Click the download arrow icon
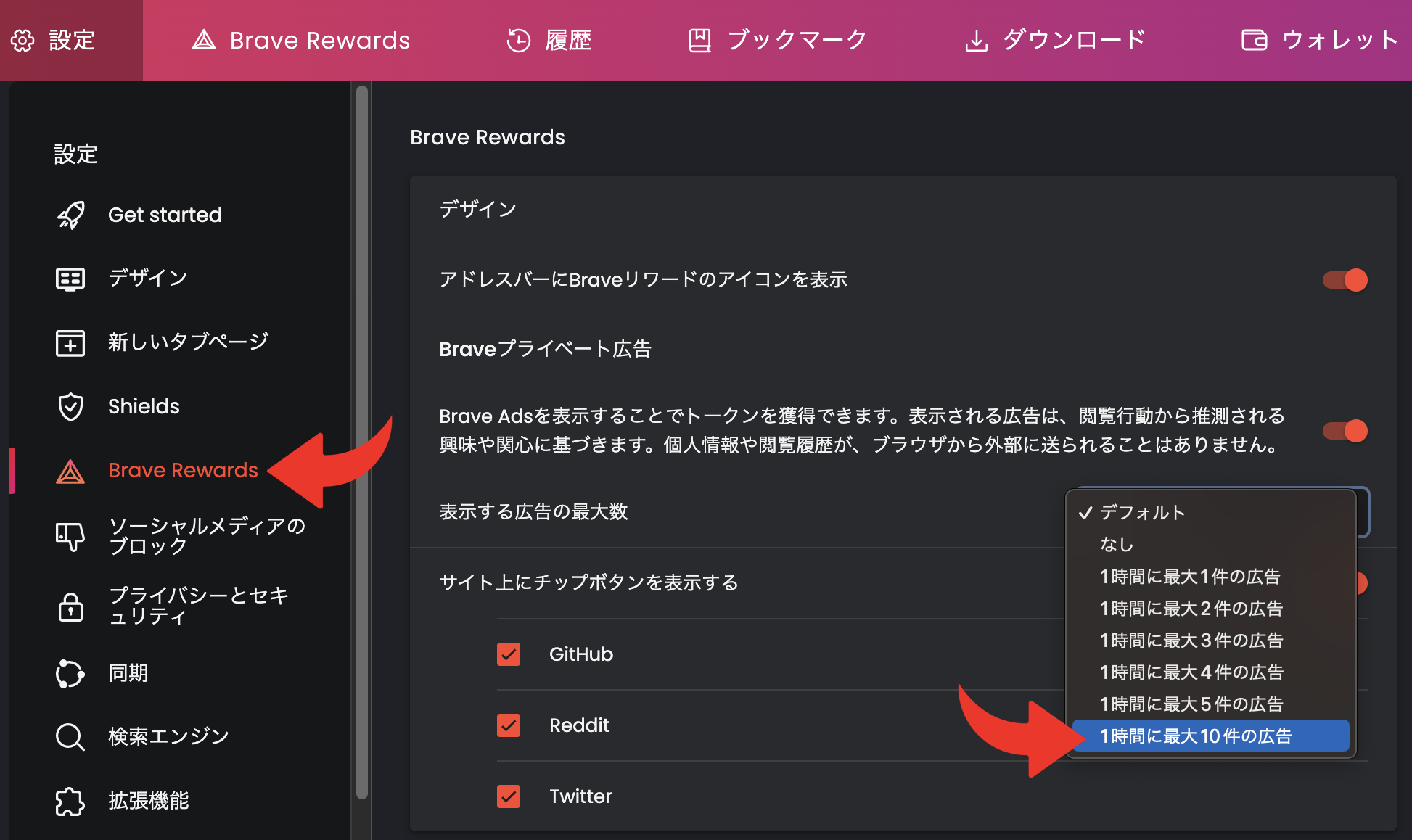The image size is (1412, 840). 977,41
